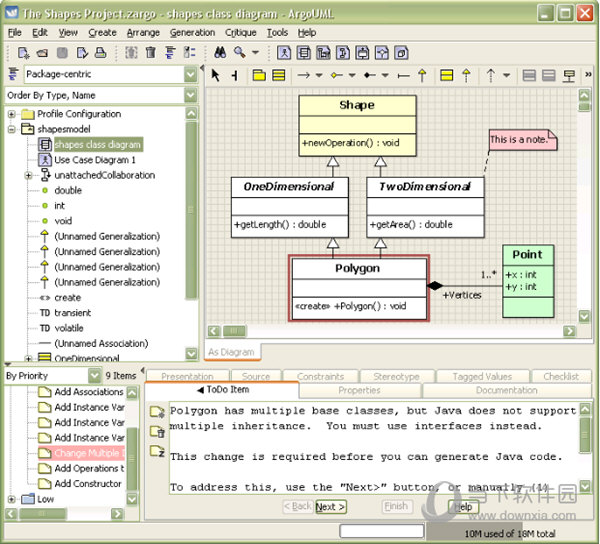
Task: Select the Composition filled-diamond tool
Action: (370, 75)
